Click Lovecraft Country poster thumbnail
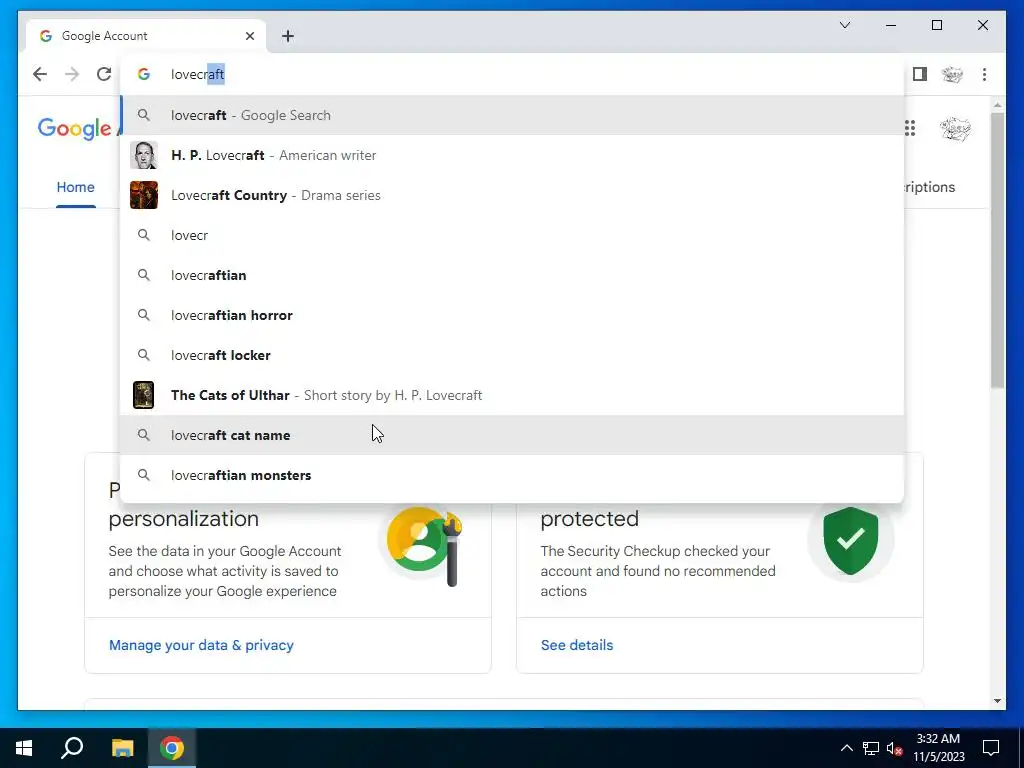This screenshot has height=768, width=1024. tap(144, 195)
